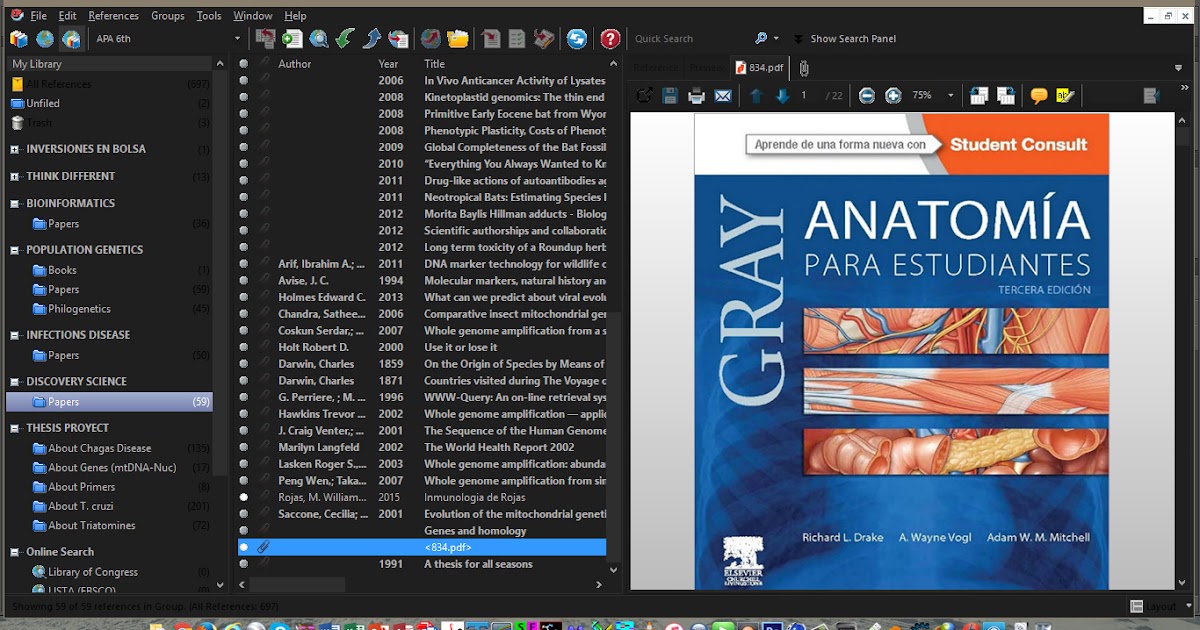Add a Sticky Note comment icon
This screenshot has width=1200, height=630.
click(1039, 96)
